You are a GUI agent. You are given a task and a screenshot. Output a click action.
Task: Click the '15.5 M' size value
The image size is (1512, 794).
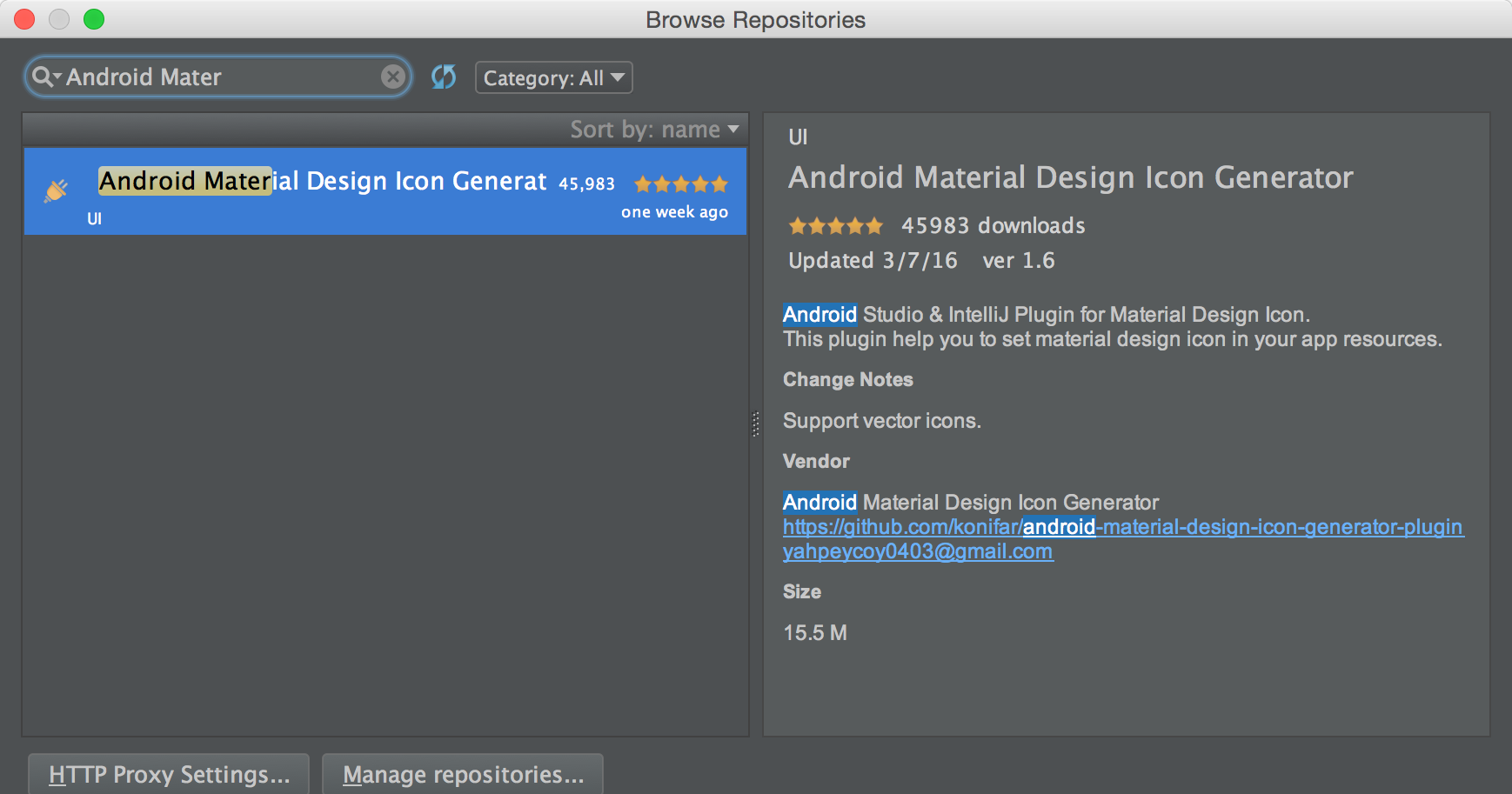coord(815,633)
